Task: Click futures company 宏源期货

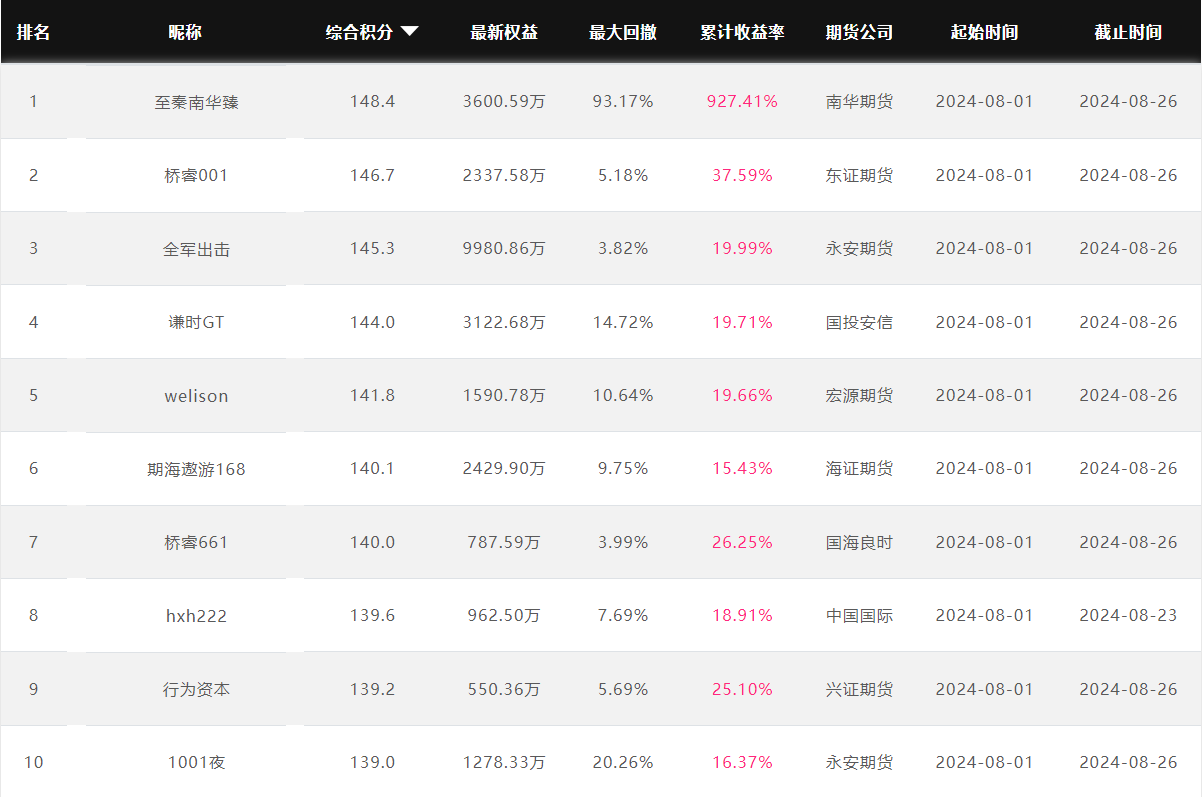Action: click(859, 396)
